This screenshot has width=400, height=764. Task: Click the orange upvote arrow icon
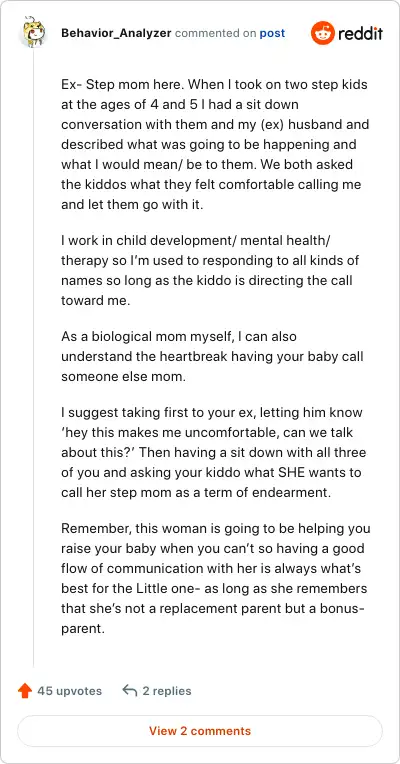pos(24,690)
